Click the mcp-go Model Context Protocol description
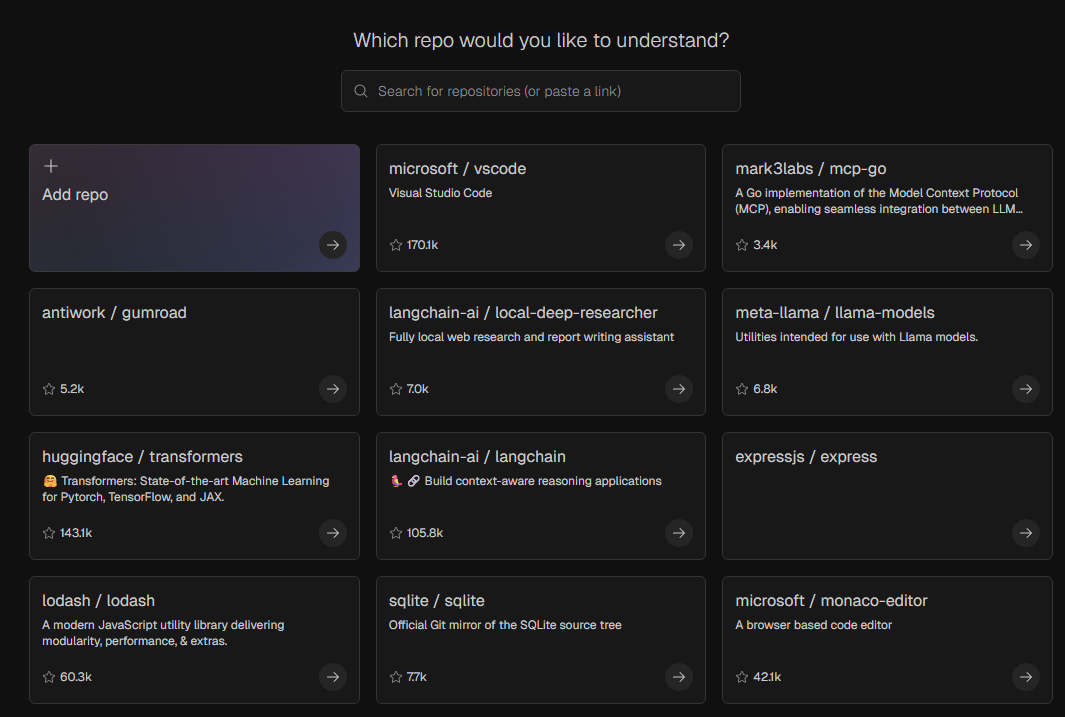Viewport: 1065px width, 717px height. tap(878, 201)
